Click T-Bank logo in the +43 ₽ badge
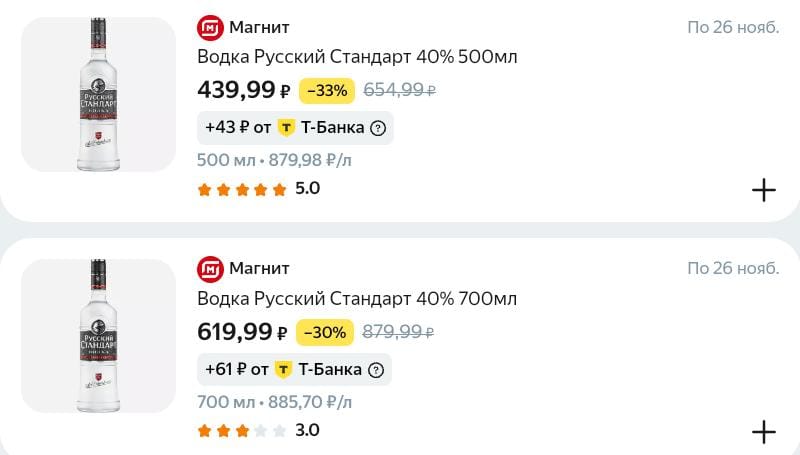 point(287,128)
